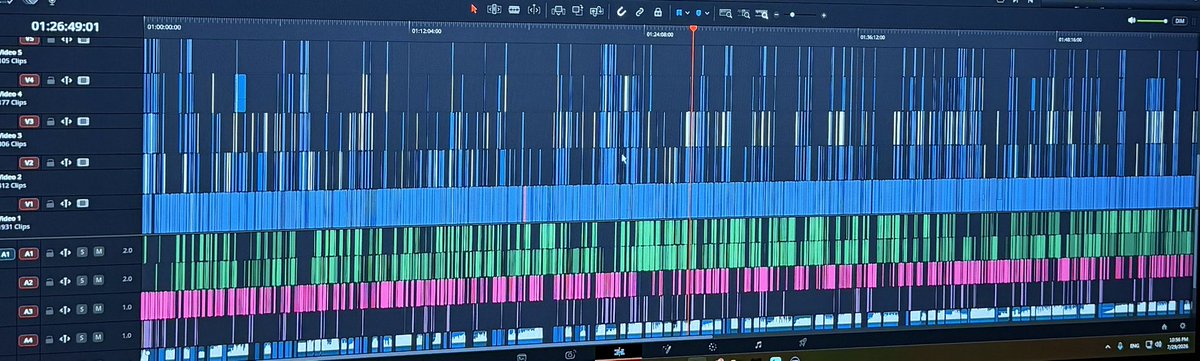Activate the Trim Edit Mode tool
The height and width of the screenshot is (361, 1200).
pyautogui.click(x=493, y=9)
